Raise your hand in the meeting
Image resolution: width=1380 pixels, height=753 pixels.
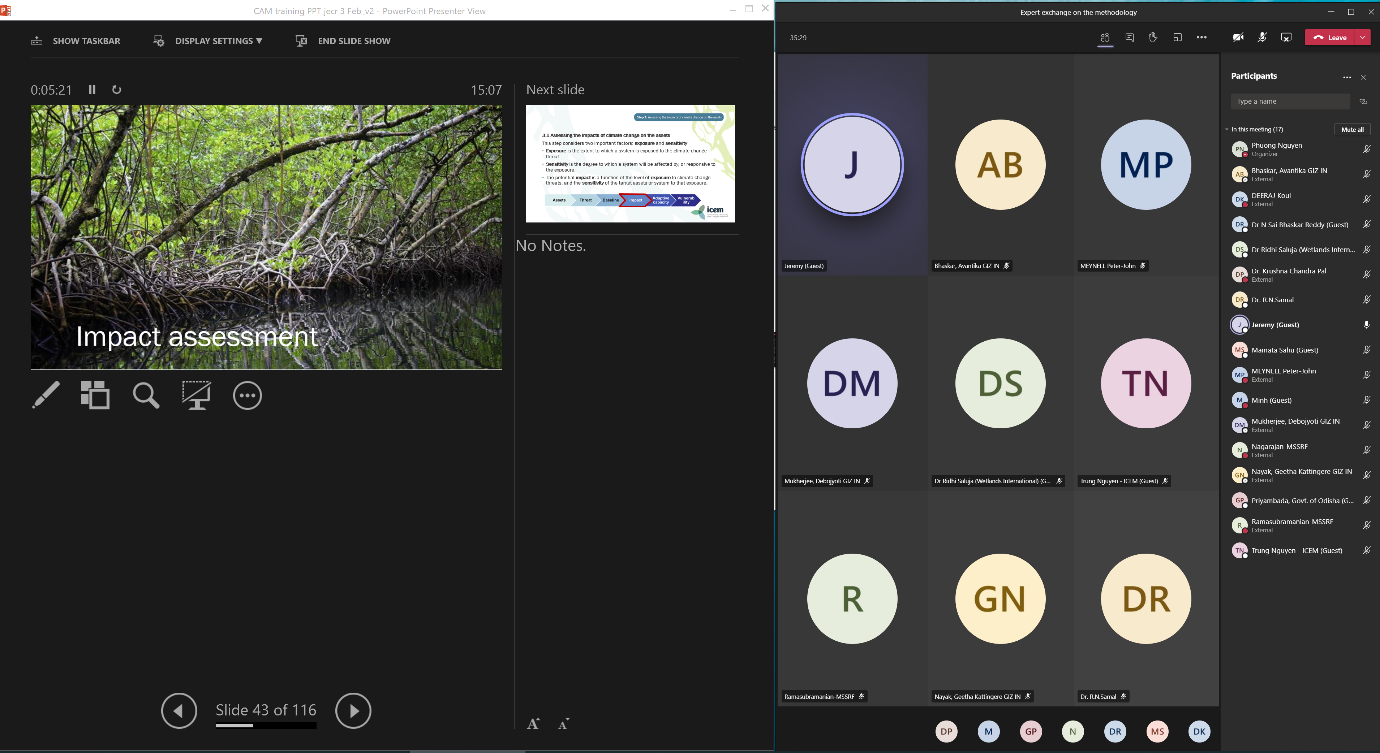click(x=1153, y=37)
